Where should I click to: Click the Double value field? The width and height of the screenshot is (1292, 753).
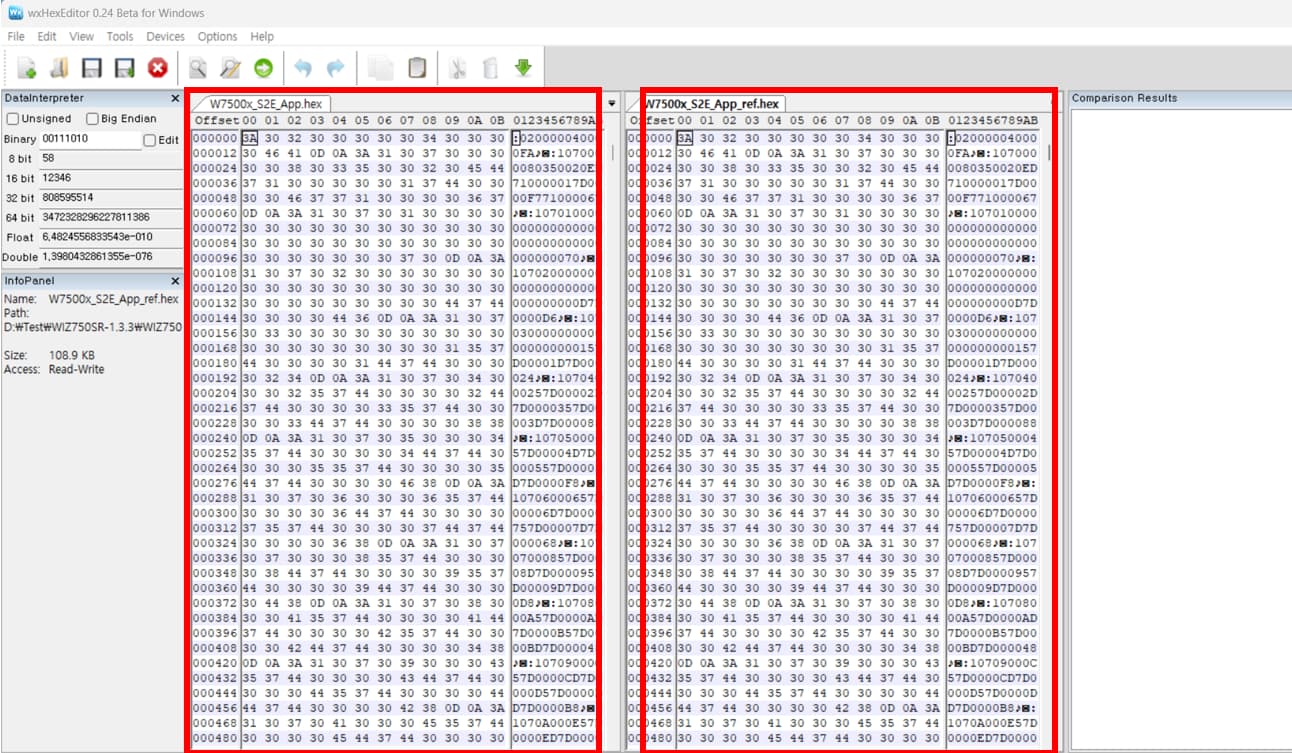(x=109, y=257)
